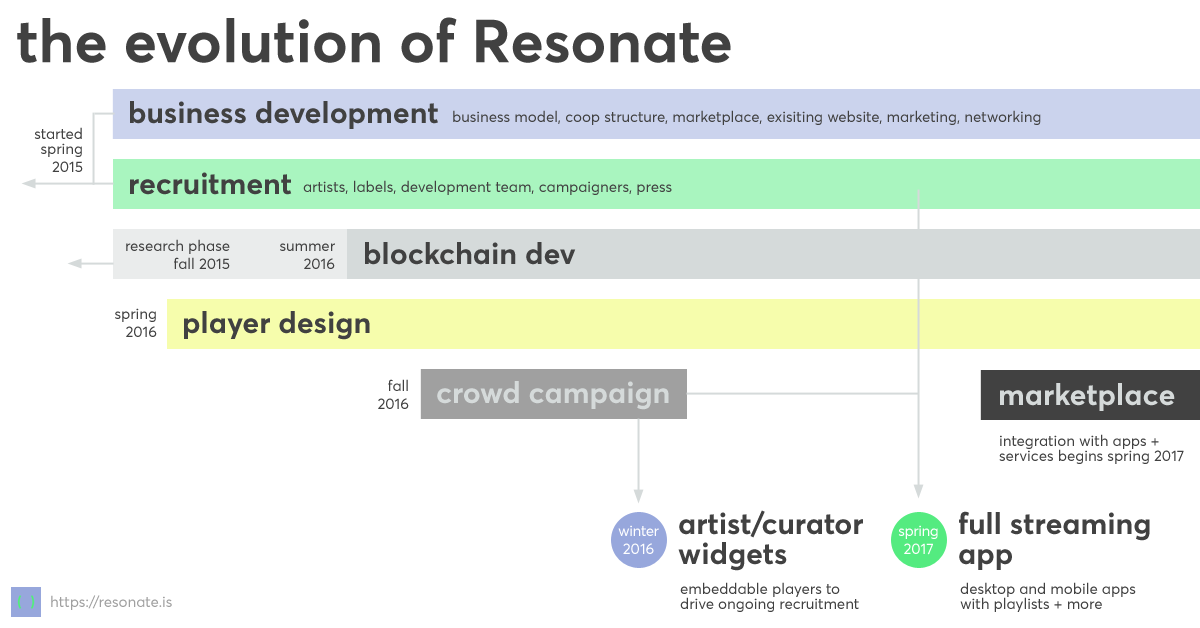Click the blockchain dev heading
The image size is (1200, 628).
click(469, 254)
